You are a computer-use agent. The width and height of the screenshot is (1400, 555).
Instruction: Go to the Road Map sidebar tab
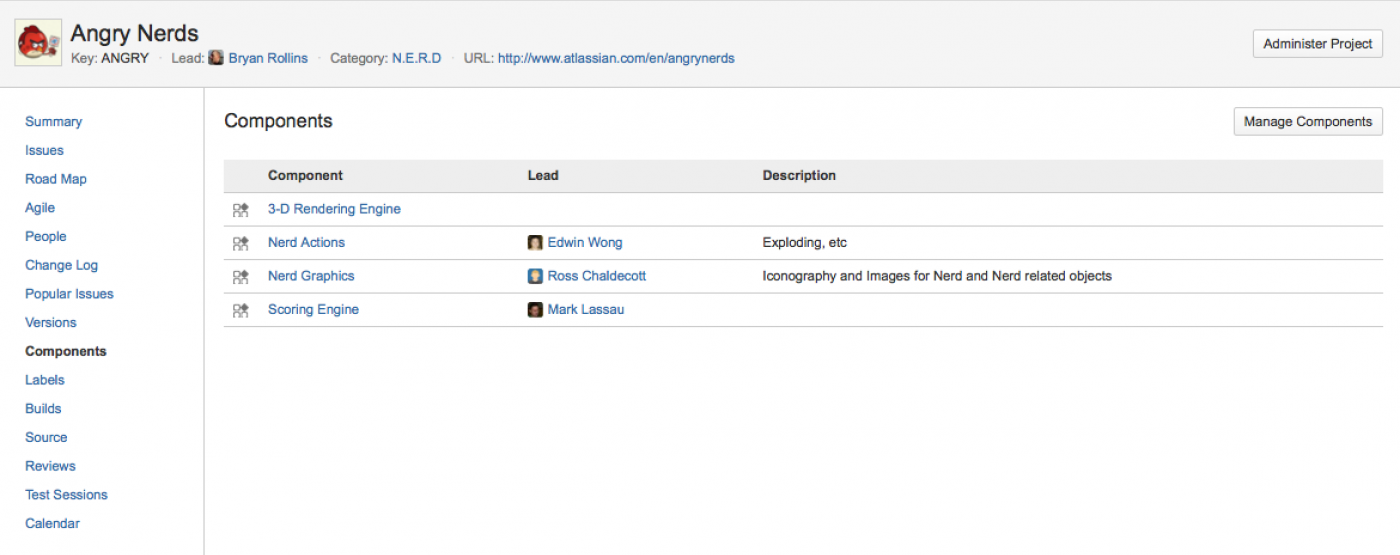click(56, 179)
